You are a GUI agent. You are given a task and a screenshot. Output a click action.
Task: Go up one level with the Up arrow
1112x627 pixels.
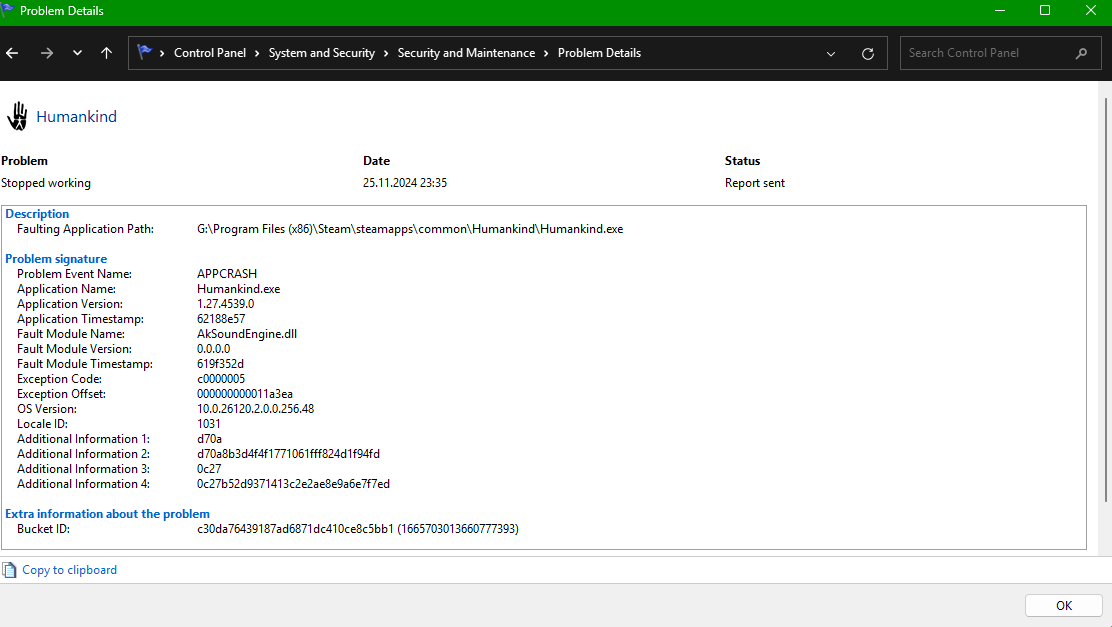pos(106,53)
